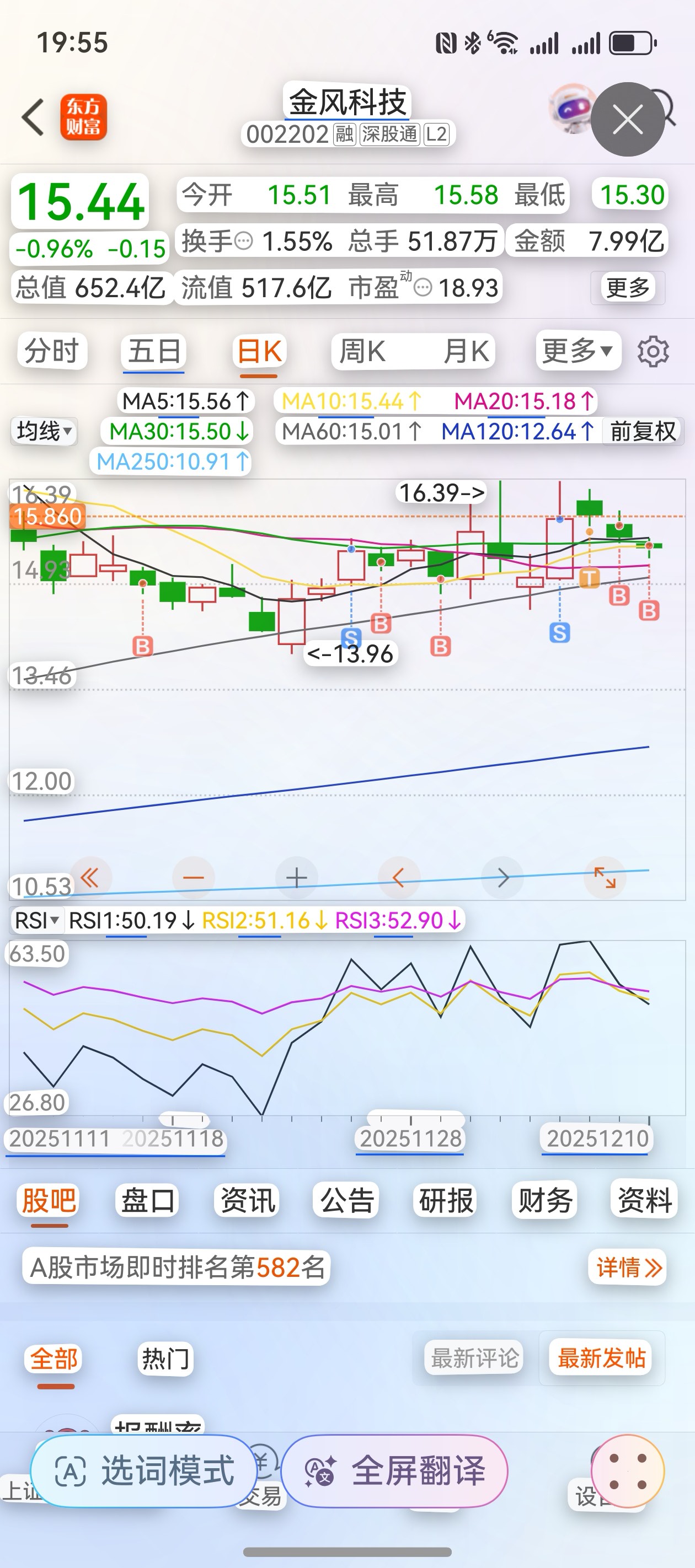This screenshot has height=1568, width=695.
Task: Move chart left with arrow icon
Action: pyautogui.click(x=399, y=878)
